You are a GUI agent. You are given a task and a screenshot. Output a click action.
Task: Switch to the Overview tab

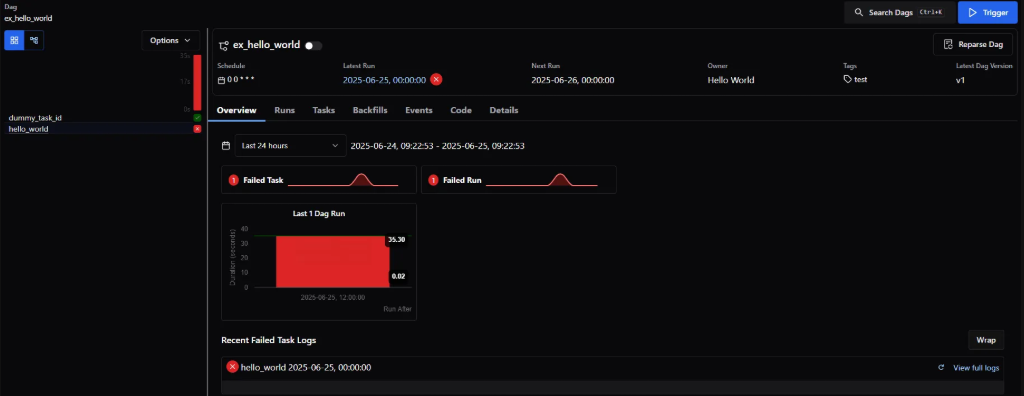236,110
